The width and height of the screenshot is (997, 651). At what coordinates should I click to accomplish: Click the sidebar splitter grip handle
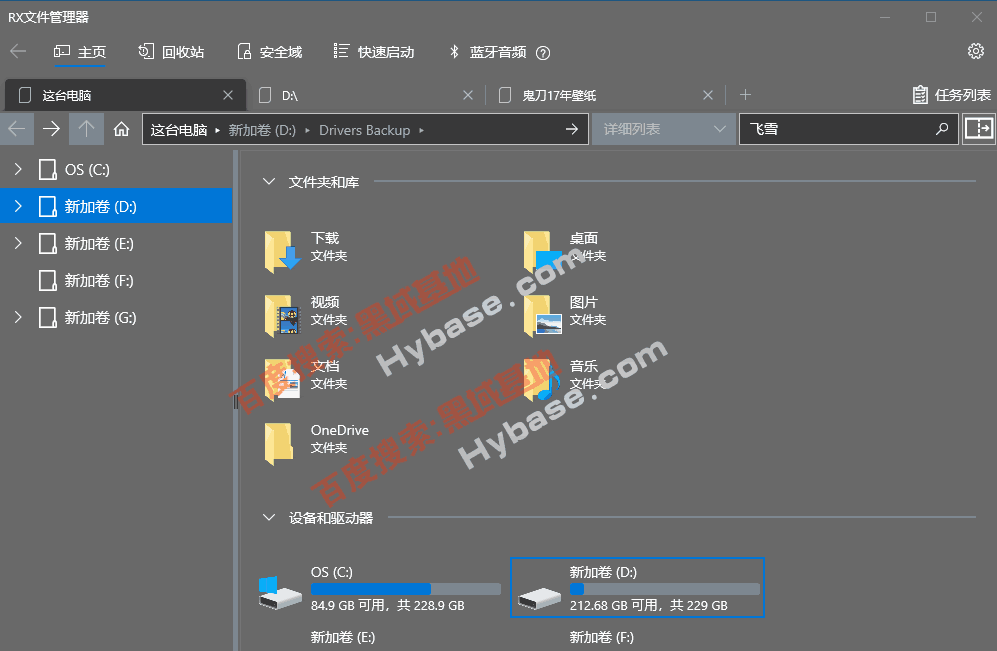236,401
